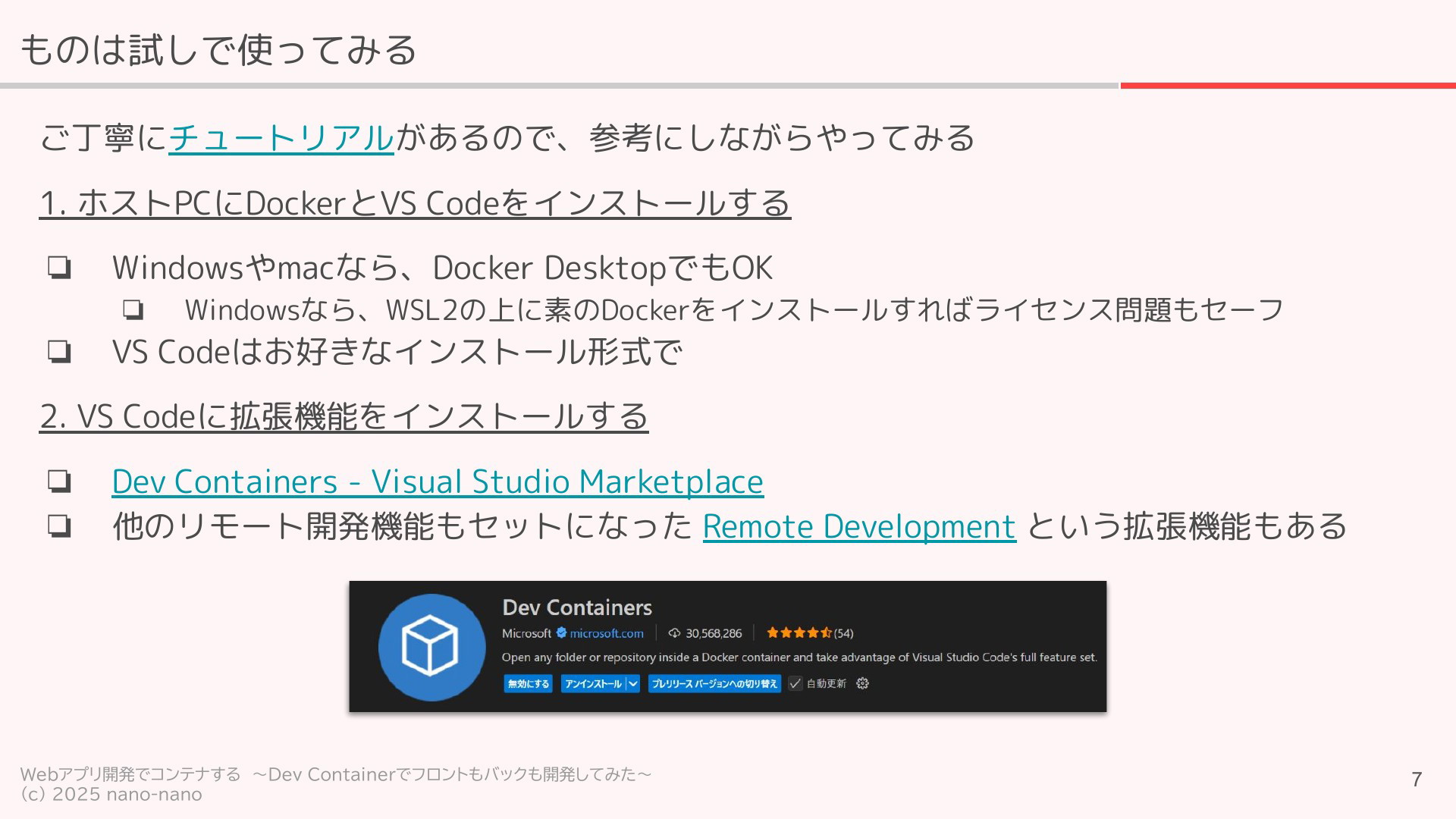Open the チュートリアル hyperlink

pos(281,138)
